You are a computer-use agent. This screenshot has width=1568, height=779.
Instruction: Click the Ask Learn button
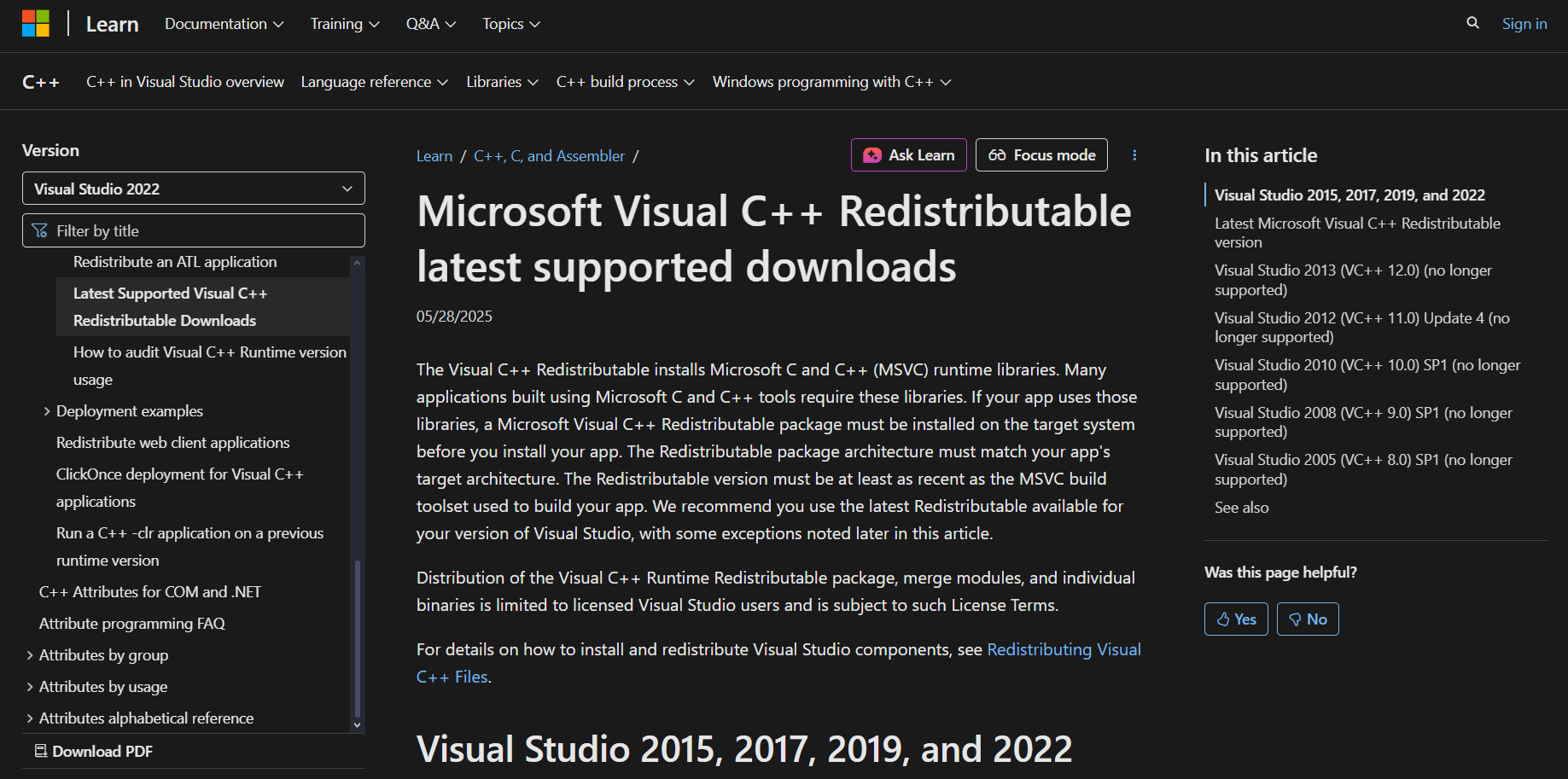pos(908,155)
